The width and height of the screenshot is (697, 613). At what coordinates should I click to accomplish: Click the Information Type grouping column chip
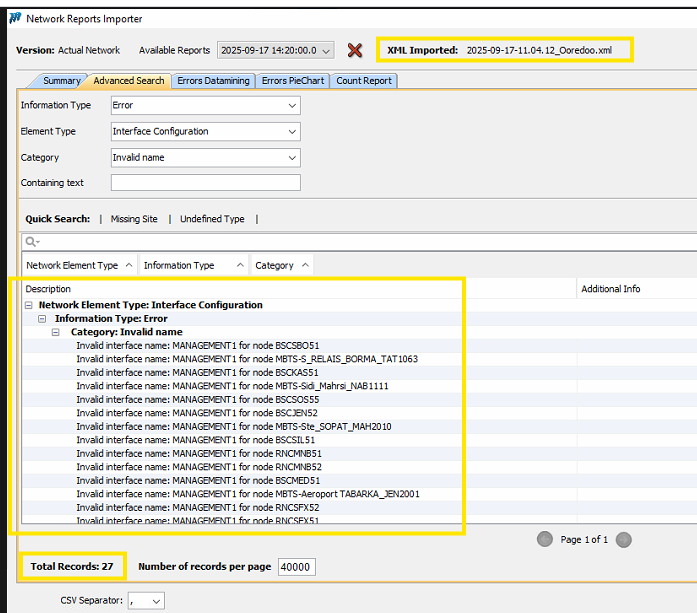tap(192, 265)
